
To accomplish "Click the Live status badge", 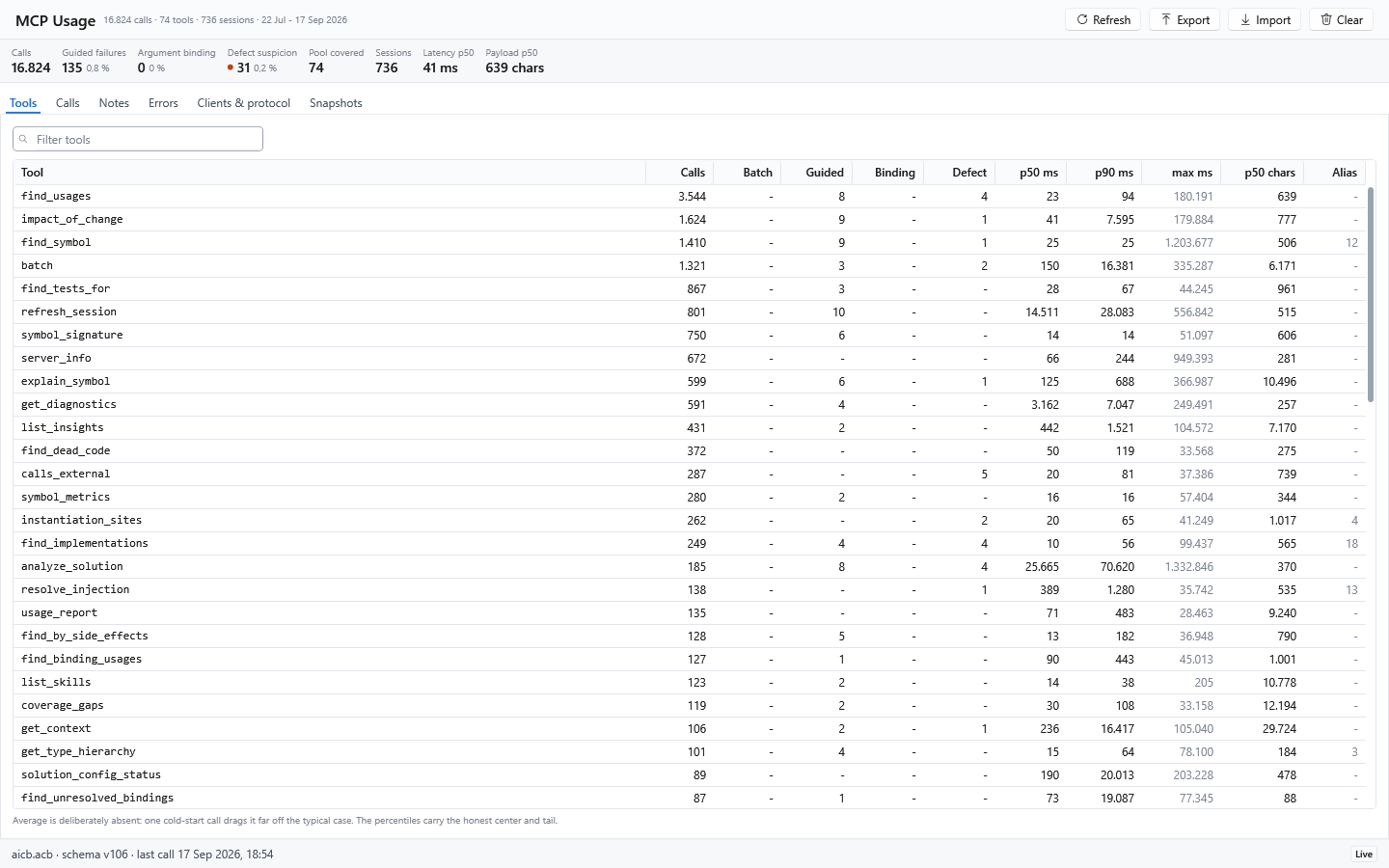I will tap(1364, 854).
